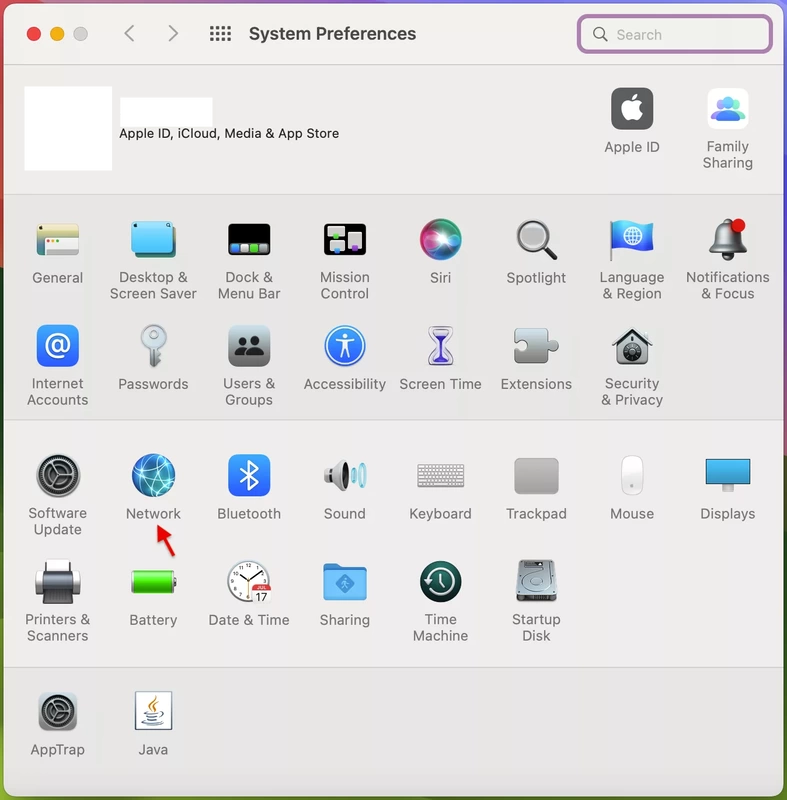Close the System Preferences window

click(x=34, y=34)
